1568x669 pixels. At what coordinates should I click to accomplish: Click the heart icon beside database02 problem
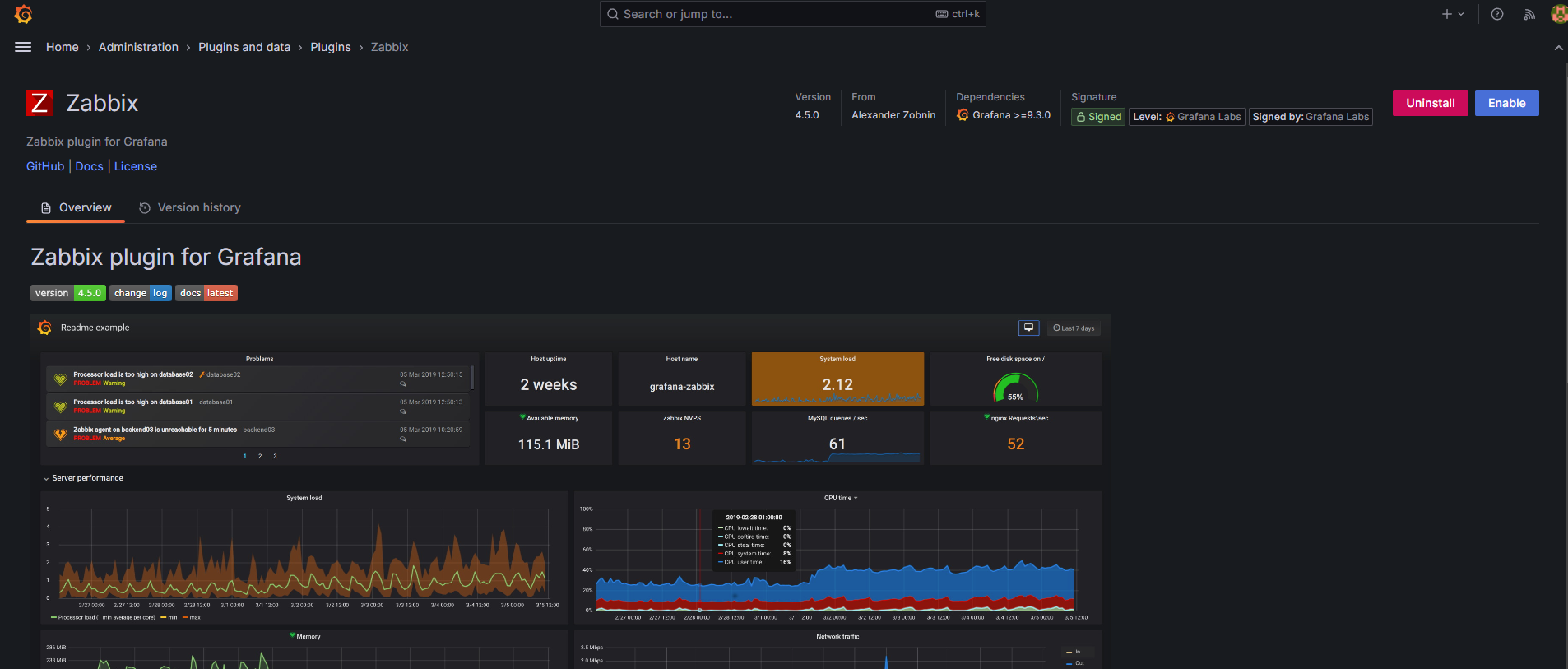coord(60,379)
